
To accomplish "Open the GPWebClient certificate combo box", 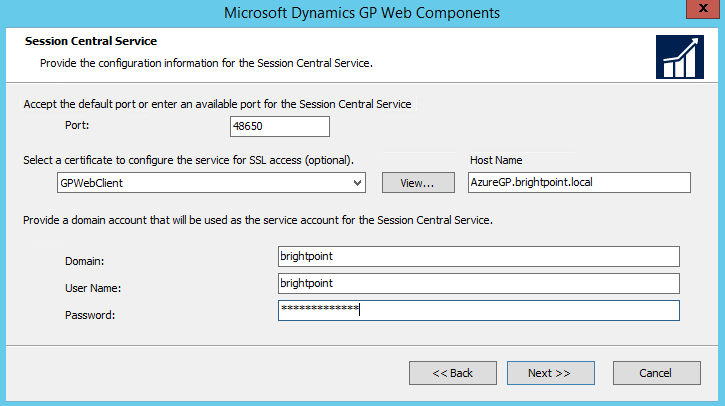I will (208, 183).
